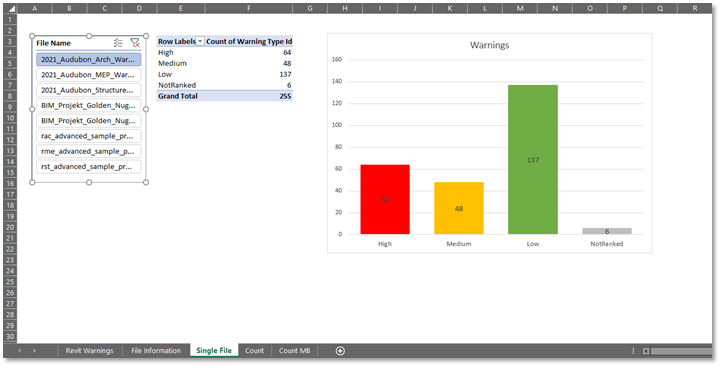Open the Row Labels filter dropdown
Viewport: 721px width, 367px height.
(x=200, y=41)
